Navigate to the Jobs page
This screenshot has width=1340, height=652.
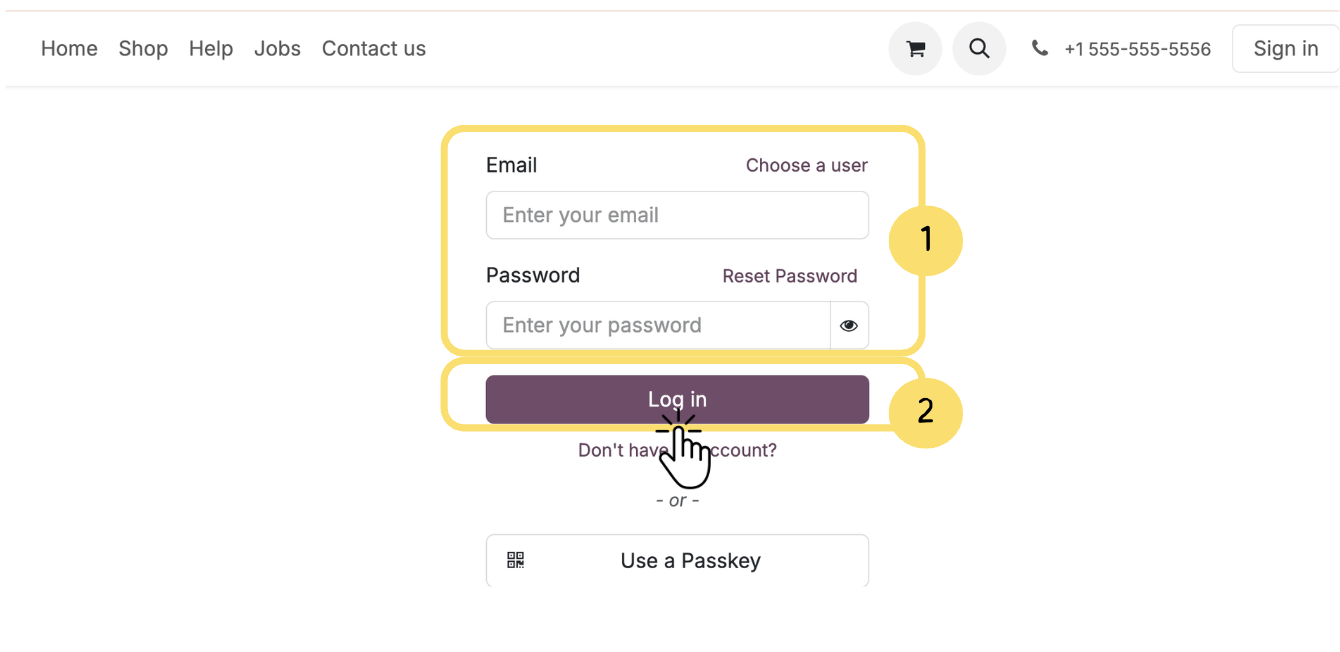(277, 48)
